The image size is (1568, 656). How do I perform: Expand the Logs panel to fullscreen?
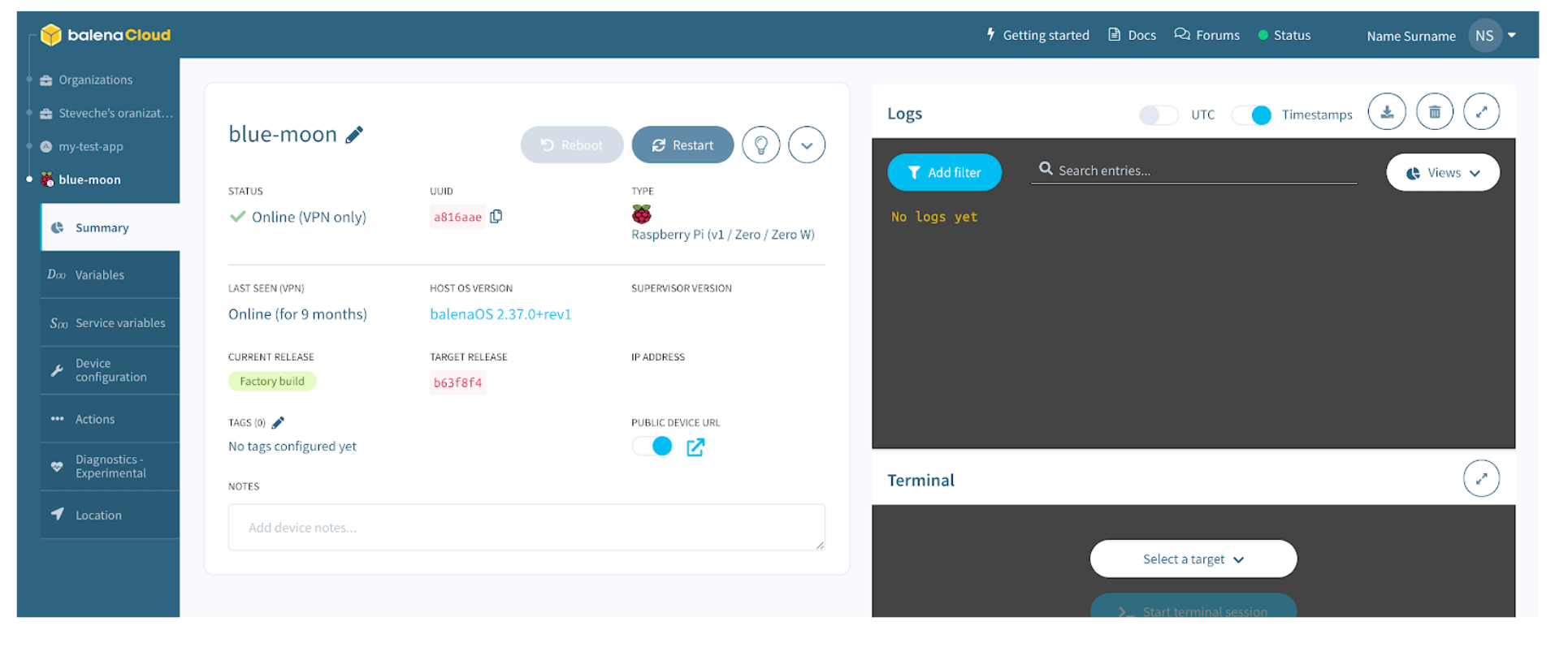(1481, 112)
